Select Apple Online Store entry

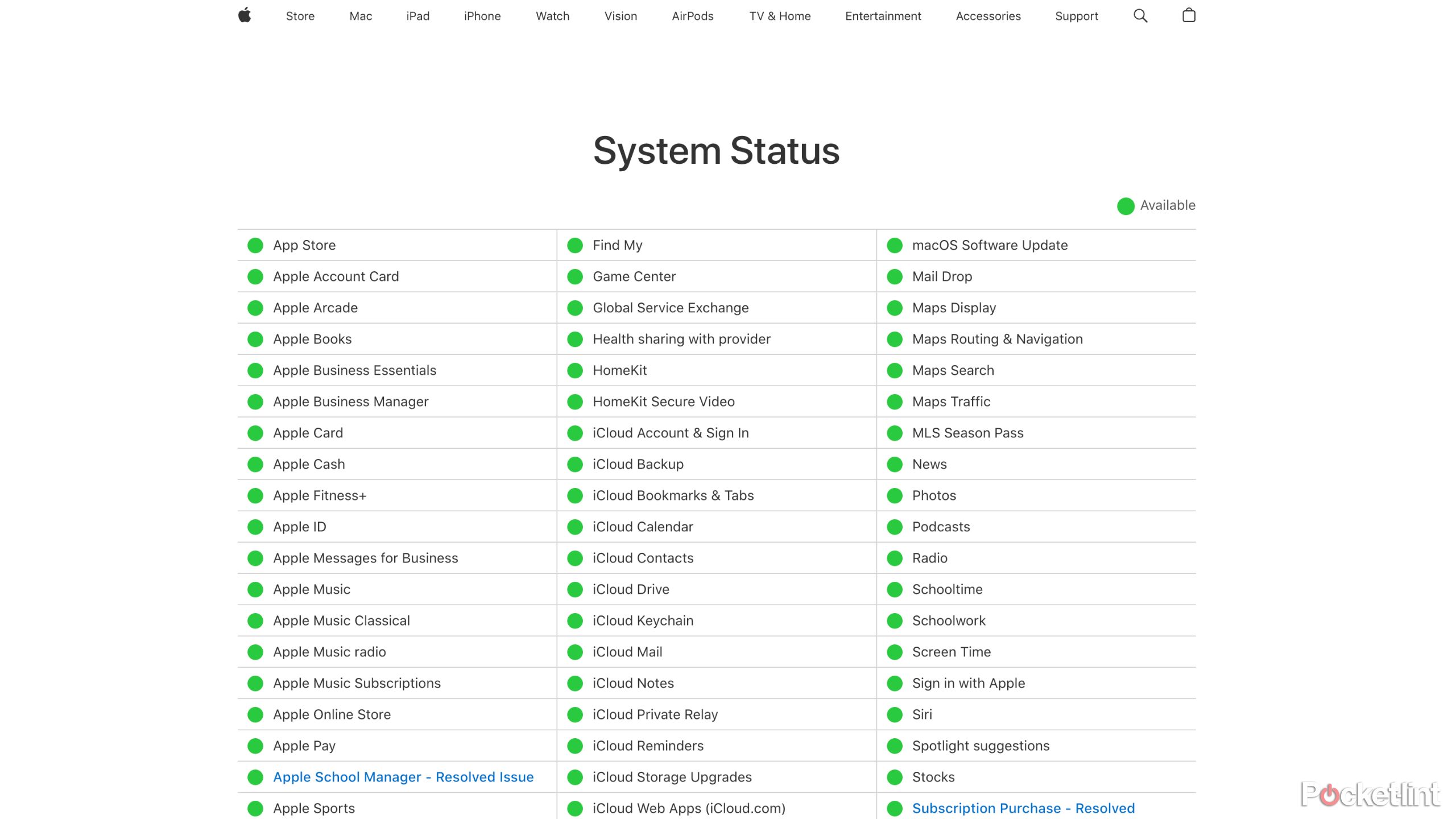[397, 714]
